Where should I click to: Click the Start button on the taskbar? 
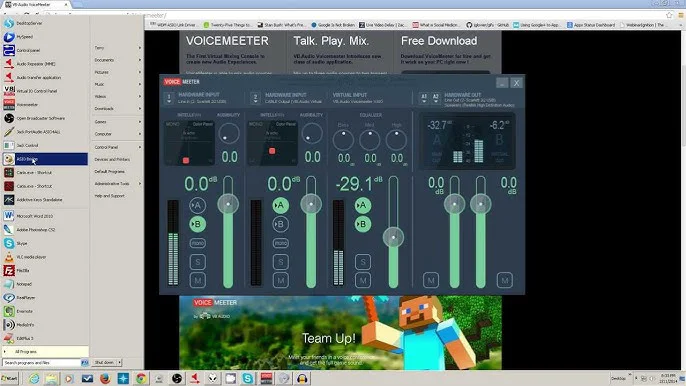(10, 379)
